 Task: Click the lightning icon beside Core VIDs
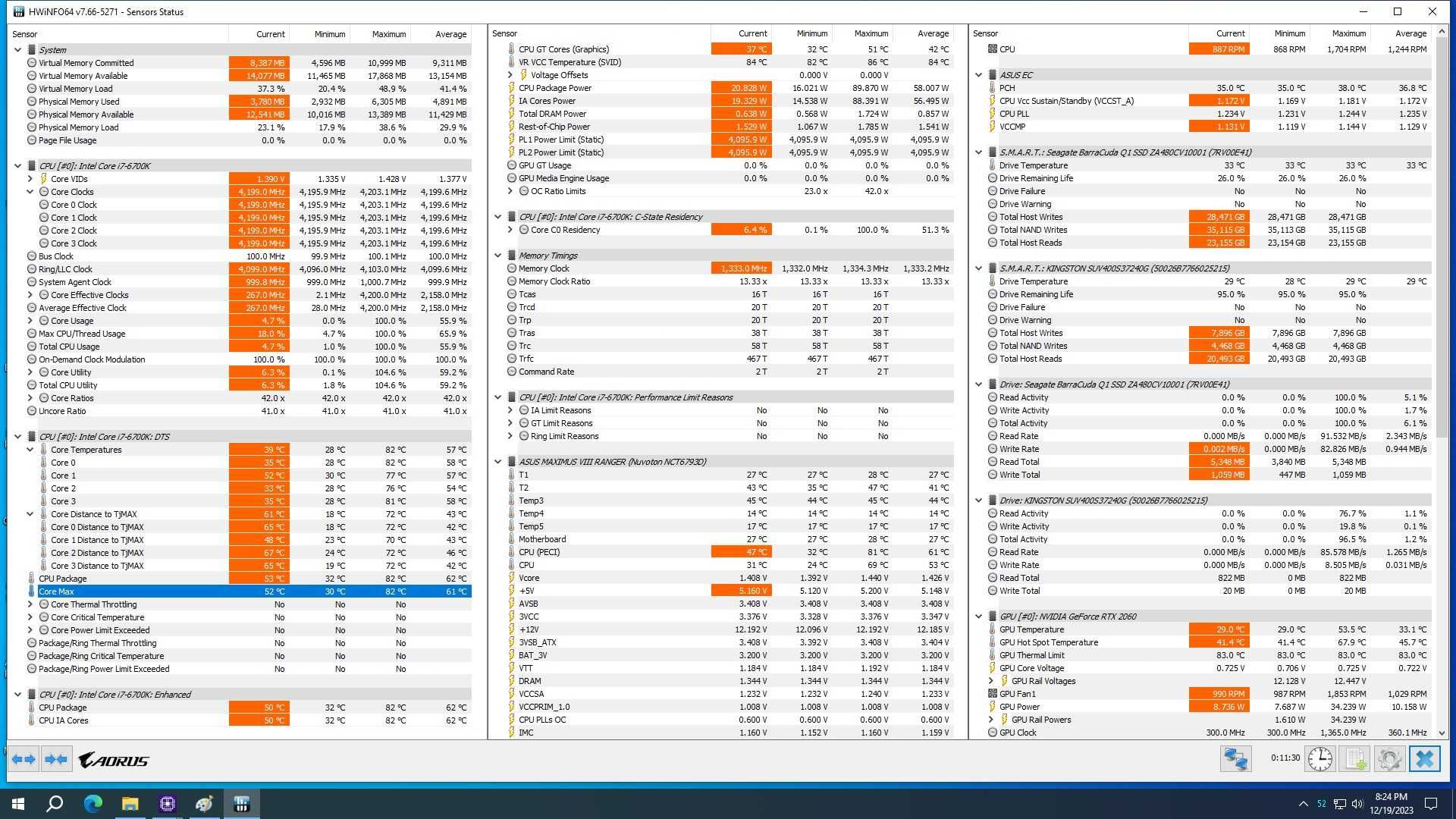(x=44, y=179)
